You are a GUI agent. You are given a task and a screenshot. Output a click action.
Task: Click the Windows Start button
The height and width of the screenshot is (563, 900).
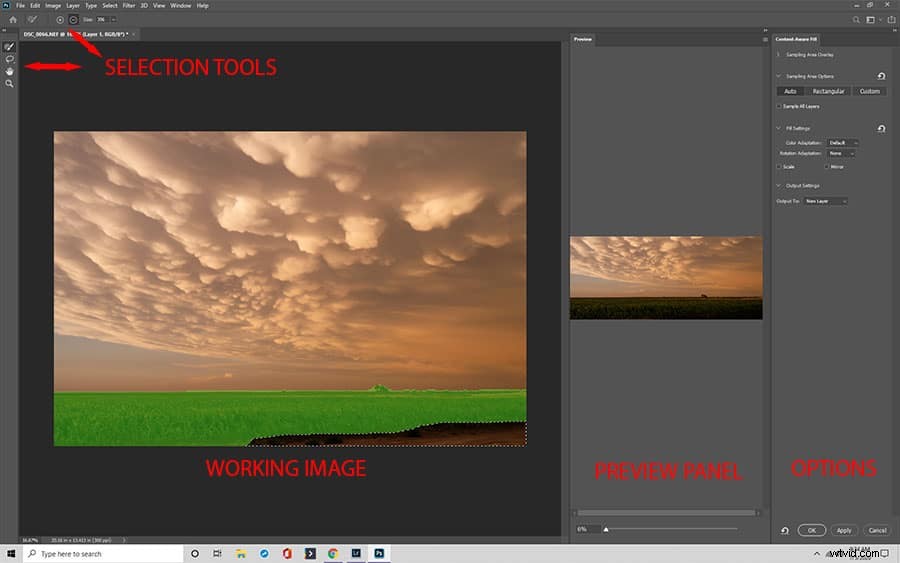point(11,553)
